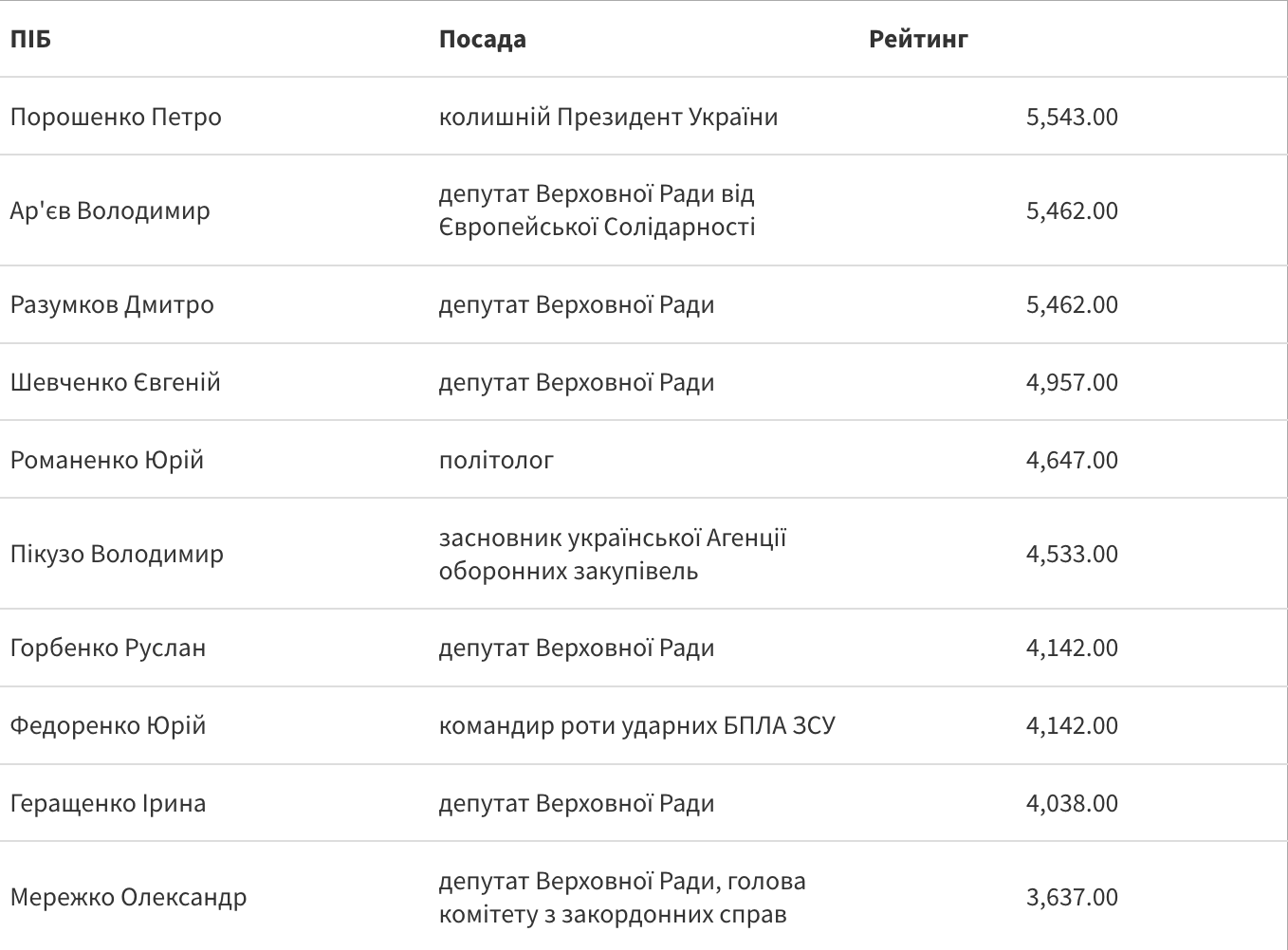Select the Разумков Дмитро row name

pyautogui.click(x=112, y=304)
